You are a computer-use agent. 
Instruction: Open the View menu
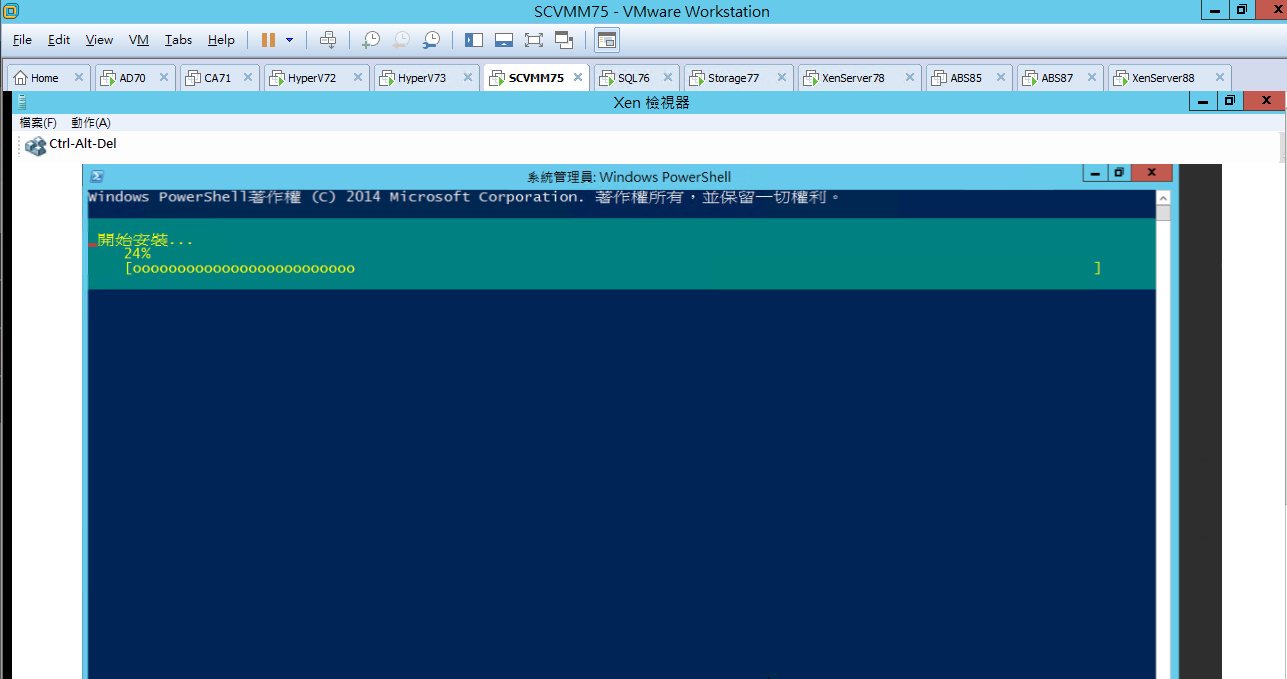[x=99, y=40]
